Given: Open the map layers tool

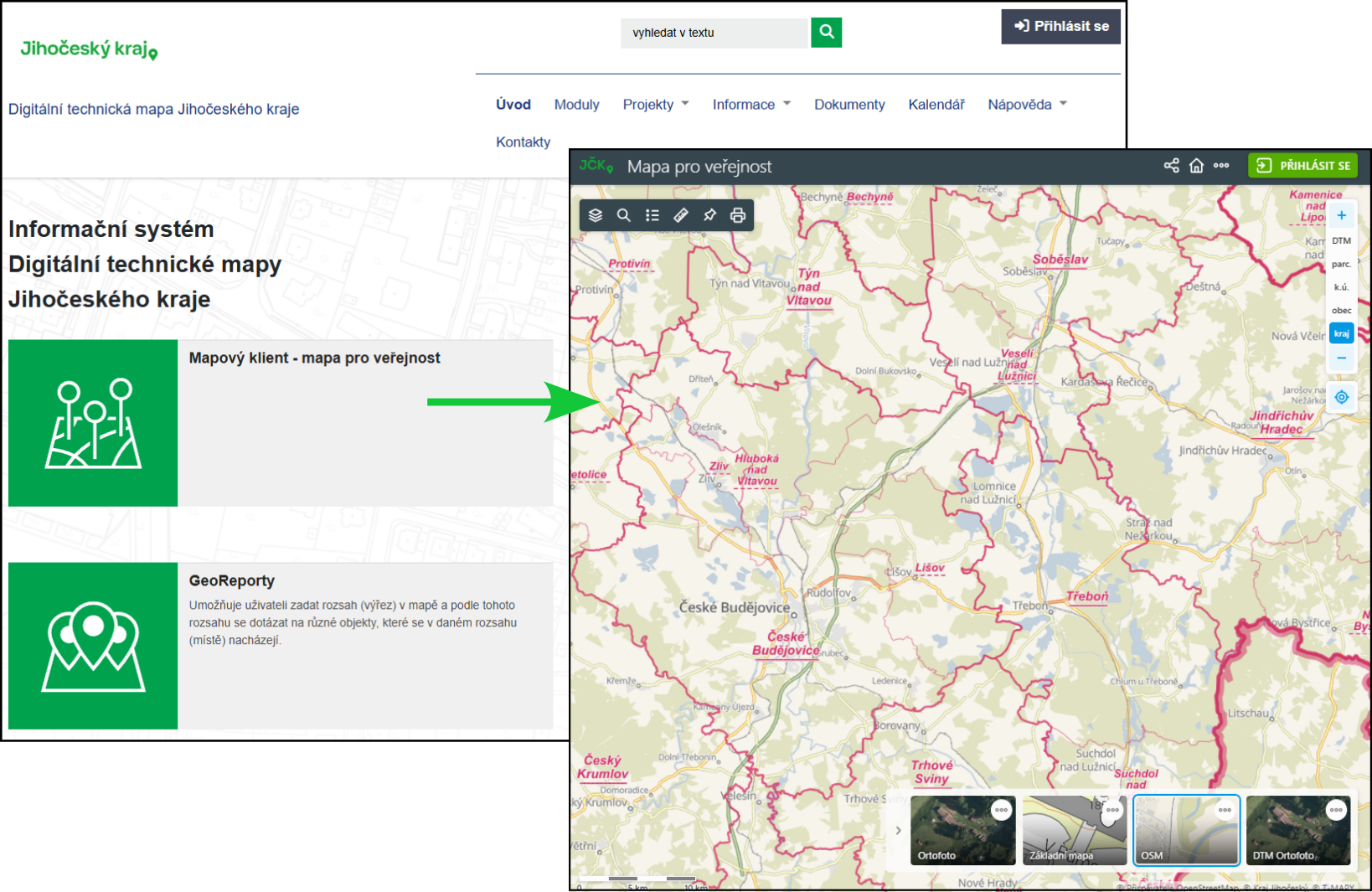Looking at the screenshot, I should pos(596,215).
